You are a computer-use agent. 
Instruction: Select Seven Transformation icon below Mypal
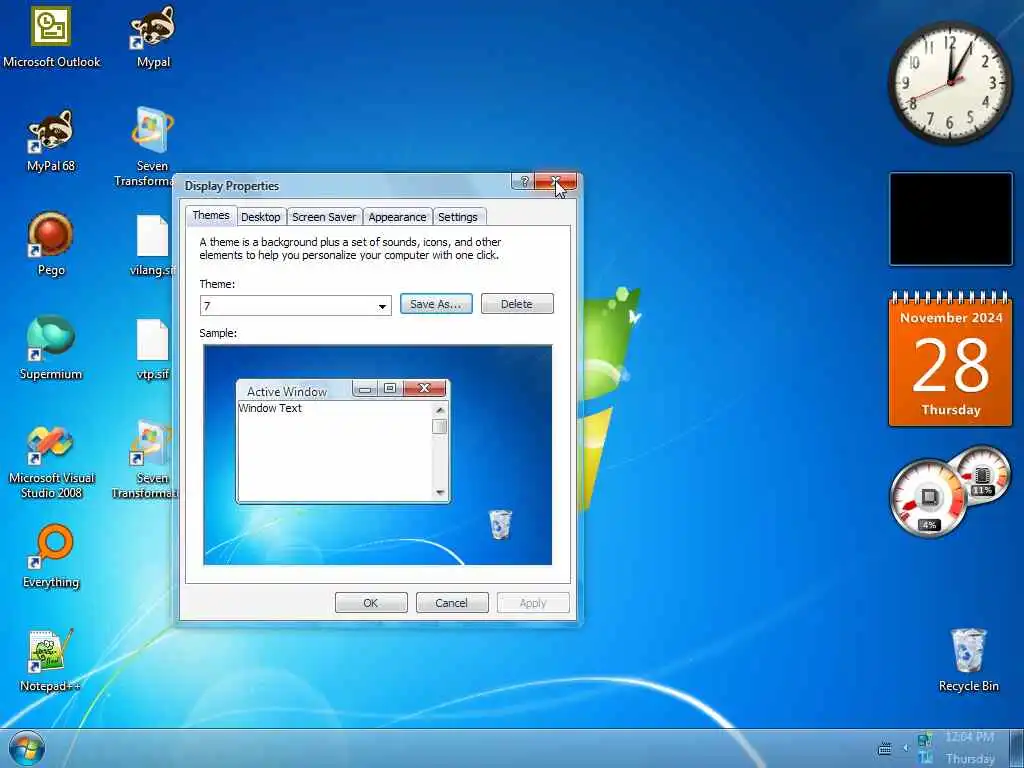click(x=148, y=148)
